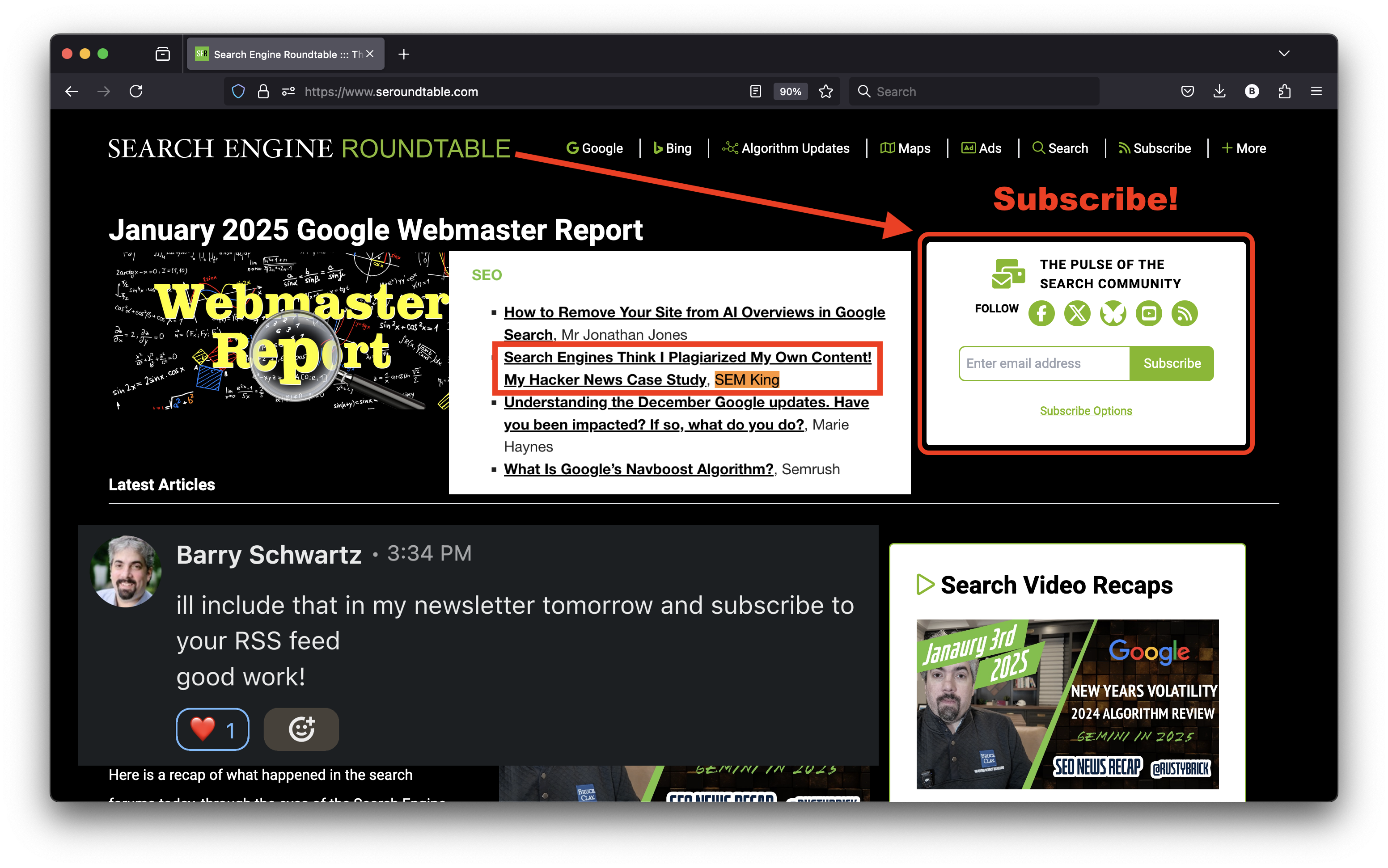This screenshot has width=1388, height=868.
Task: Open Understanding the December Google updates link
Action: (x=686, y=413)
